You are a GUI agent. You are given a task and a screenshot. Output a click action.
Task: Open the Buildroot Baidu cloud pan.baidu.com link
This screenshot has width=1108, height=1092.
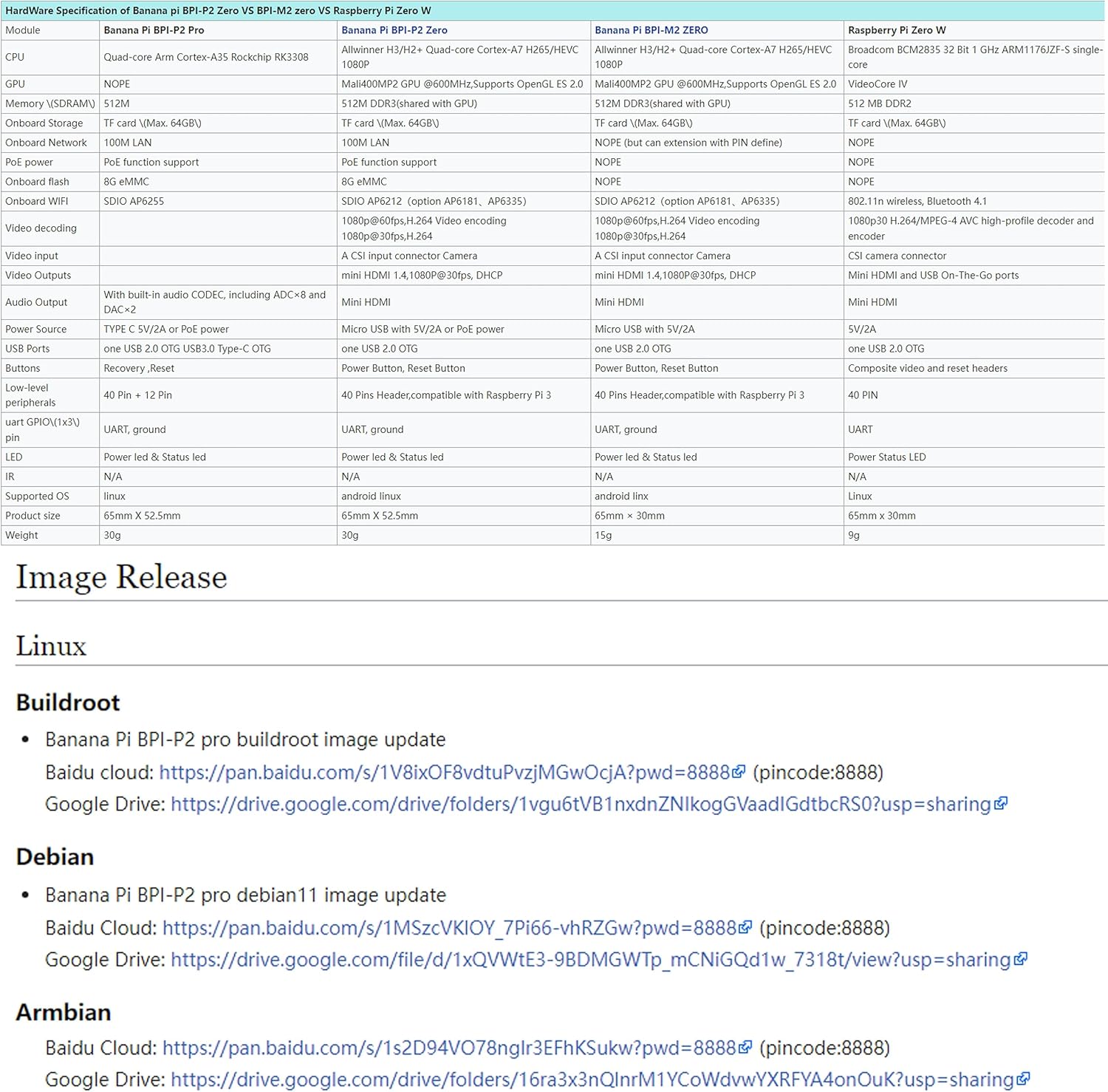(x=444, y=773)
